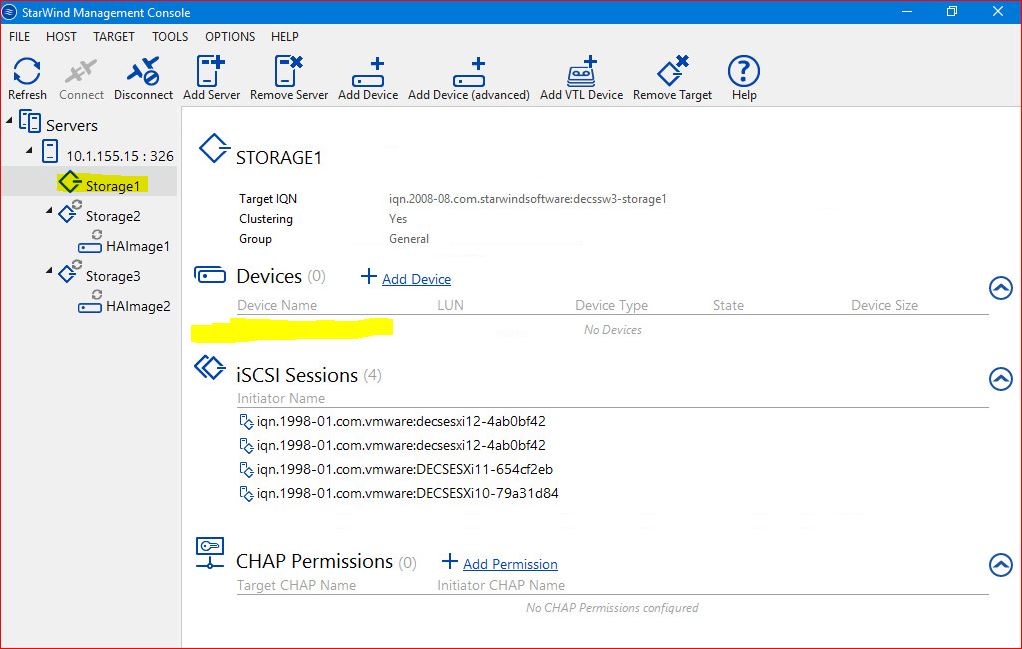Click the plus icon beside Add Permission
The width and height of the screenshot is (1022, 649).
[x=450, y=561]
